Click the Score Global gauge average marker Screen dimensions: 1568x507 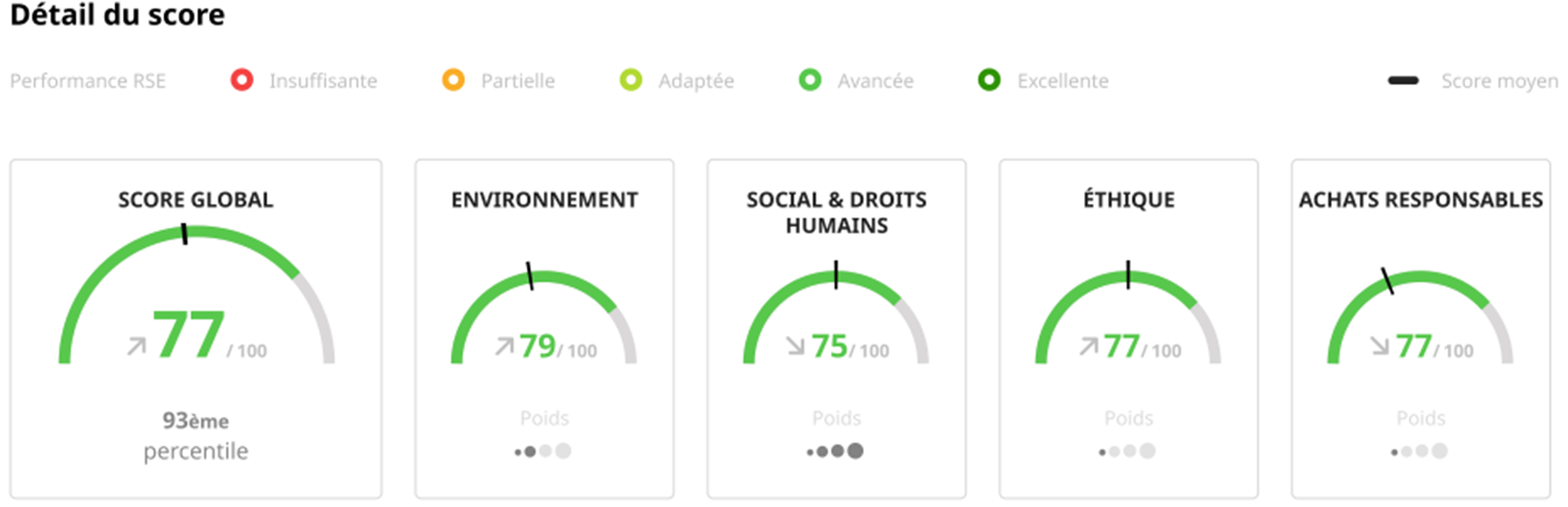pyautogui.click(x=184, y=234)
